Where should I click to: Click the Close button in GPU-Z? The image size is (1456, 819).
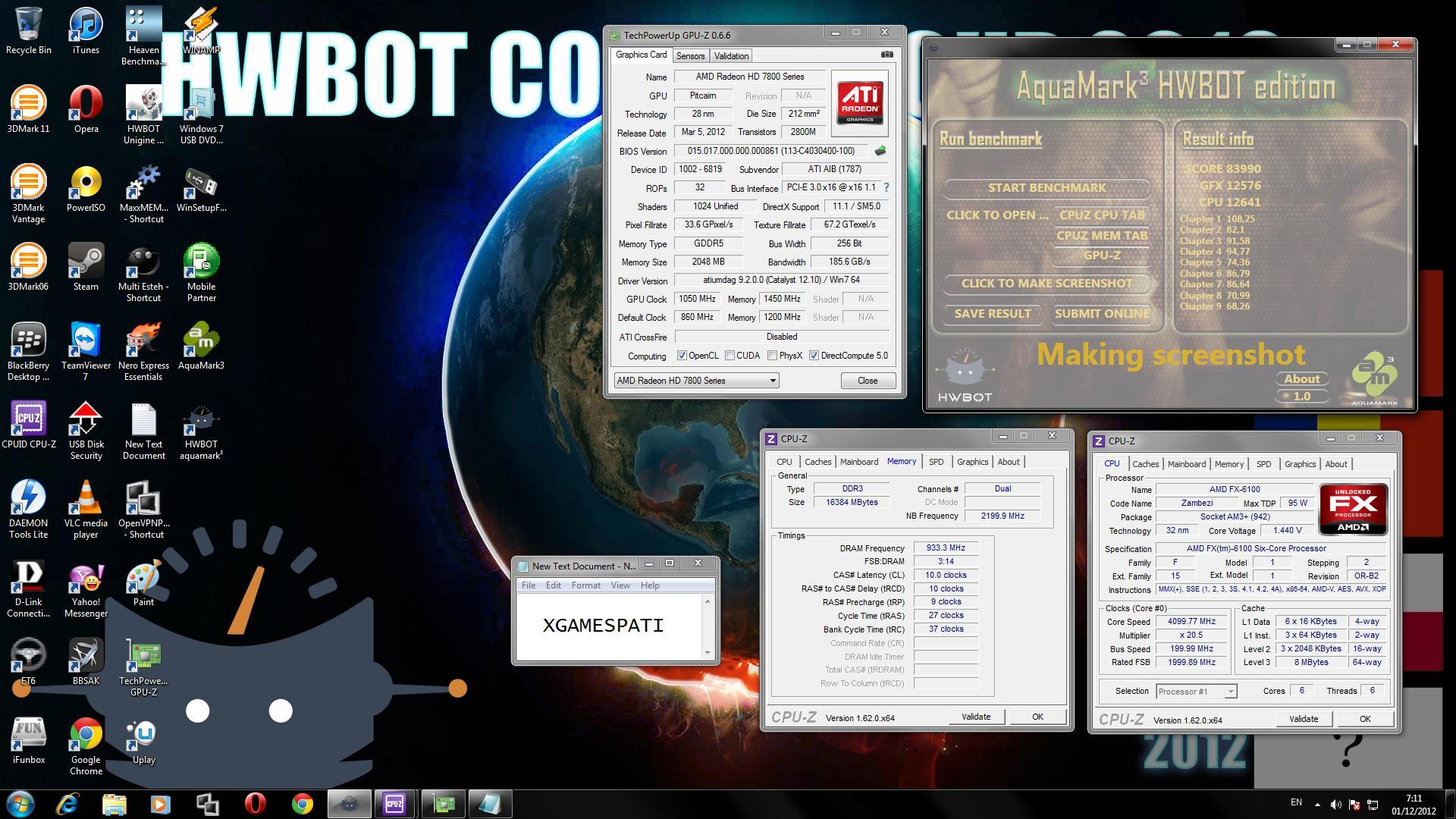[868, 381]
